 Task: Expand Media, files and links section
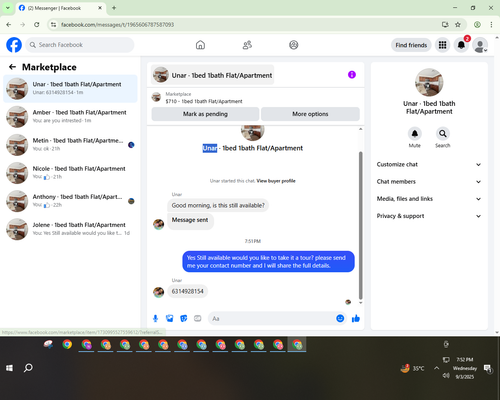point(429,199)
